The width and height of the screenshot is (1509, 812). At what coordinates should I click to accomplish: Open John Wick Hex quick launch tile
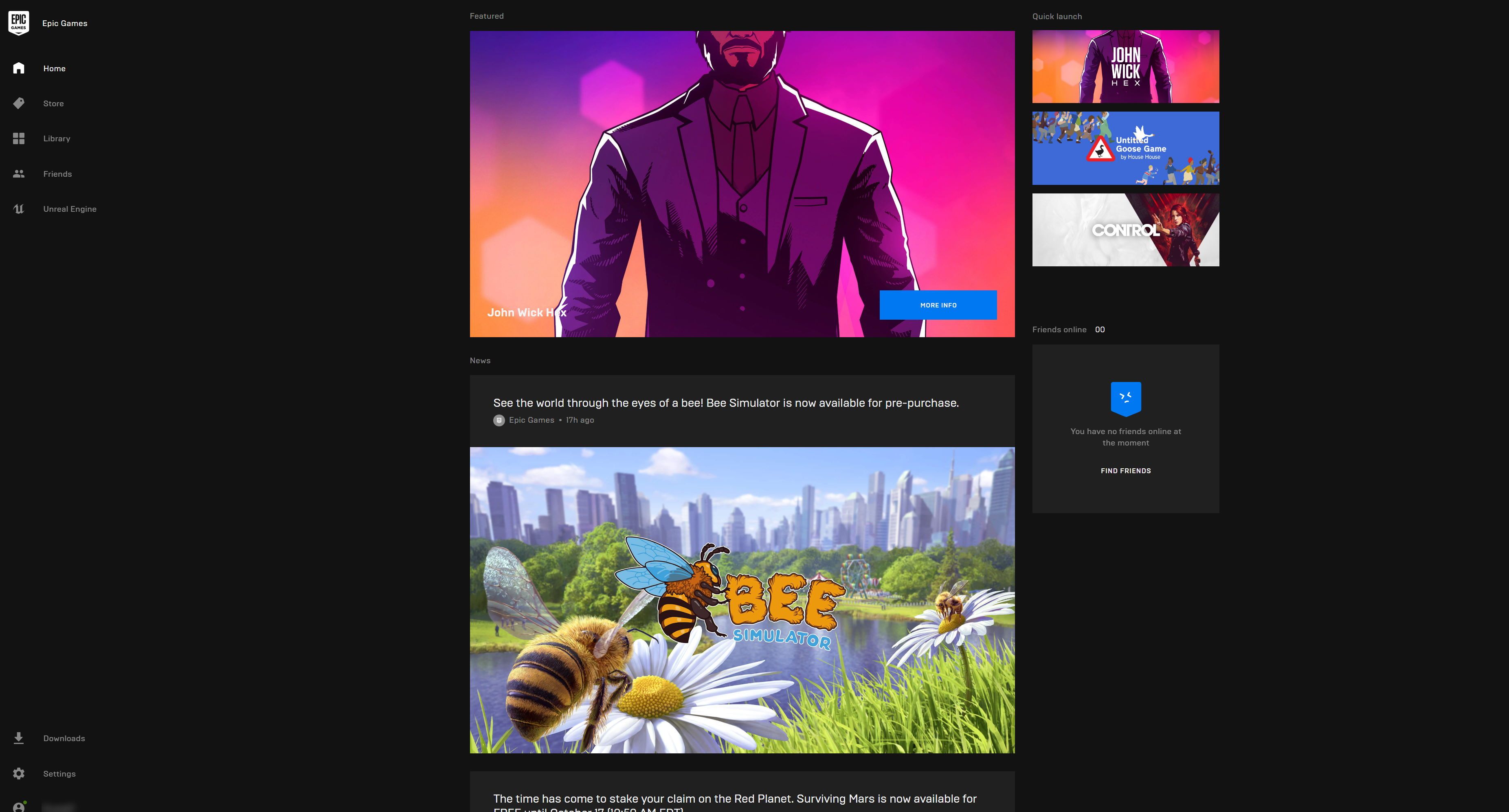[1126, 66]
